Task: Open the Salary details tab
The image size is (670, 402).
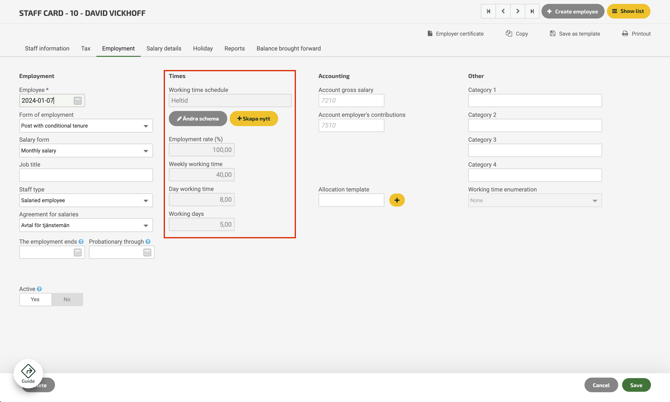Action: pos(164,49)
